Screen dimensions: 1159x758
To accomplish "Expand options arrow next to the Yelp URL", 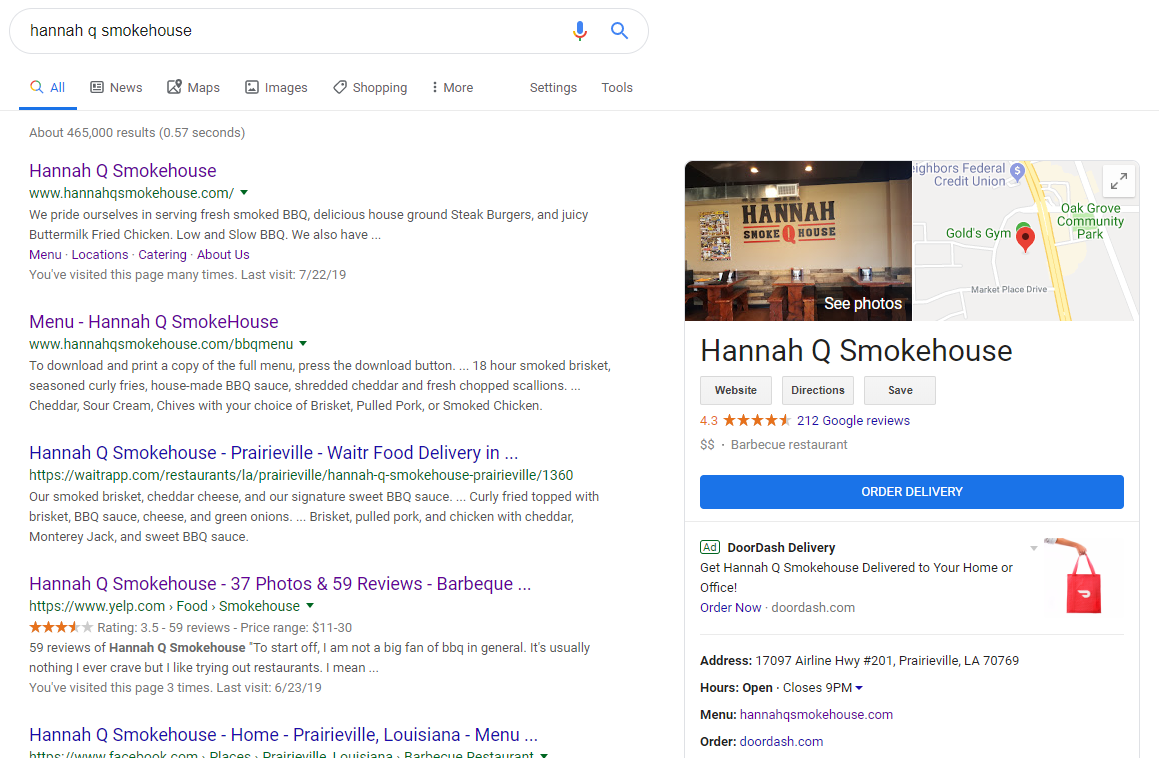I will [x=310, y=606].
